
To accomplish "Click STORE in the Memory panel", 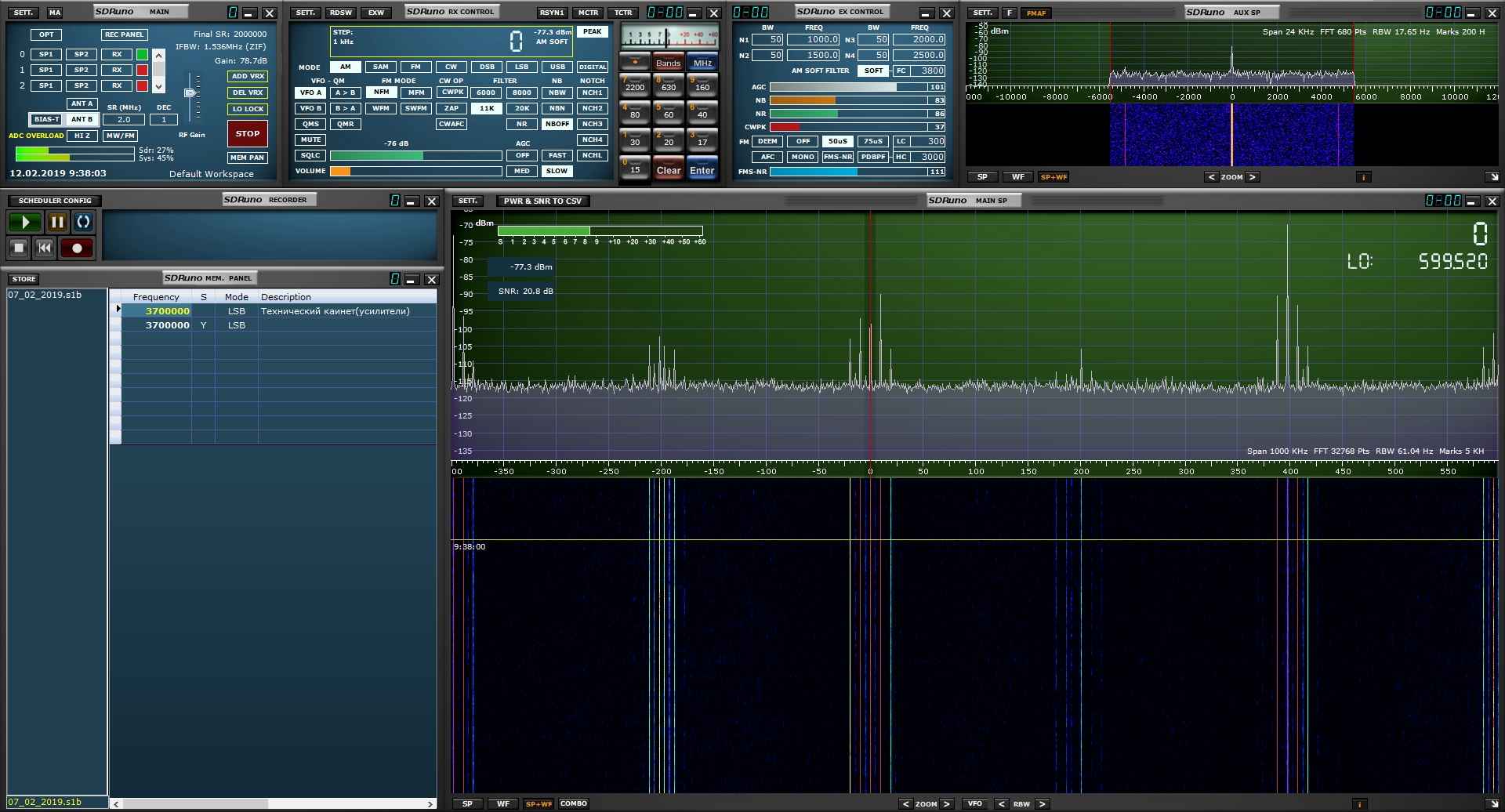I will click(x=24, y=279).
